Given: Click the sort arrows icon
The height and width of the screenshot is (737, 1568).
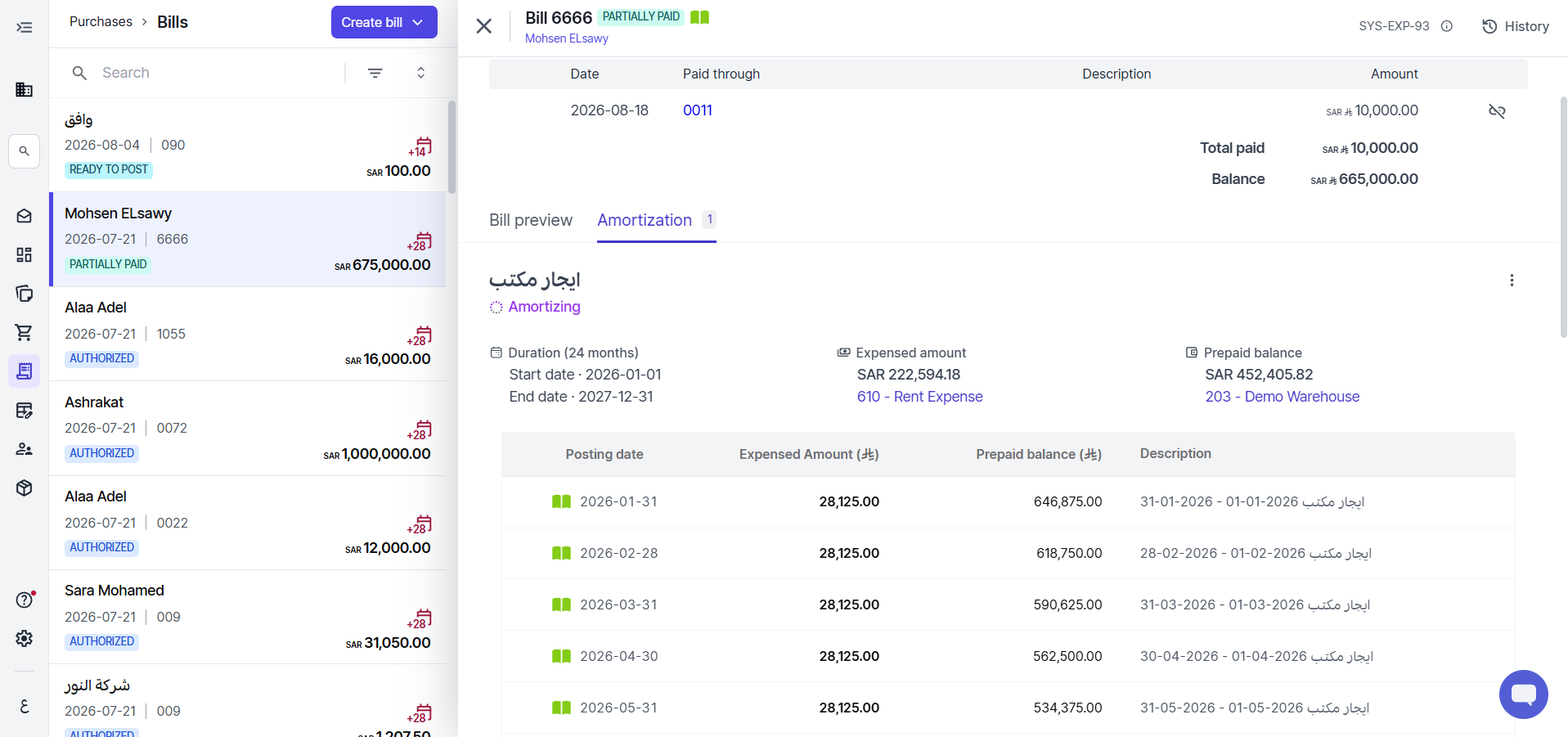Looking at the screenshot, I should [x=421, y=73].
